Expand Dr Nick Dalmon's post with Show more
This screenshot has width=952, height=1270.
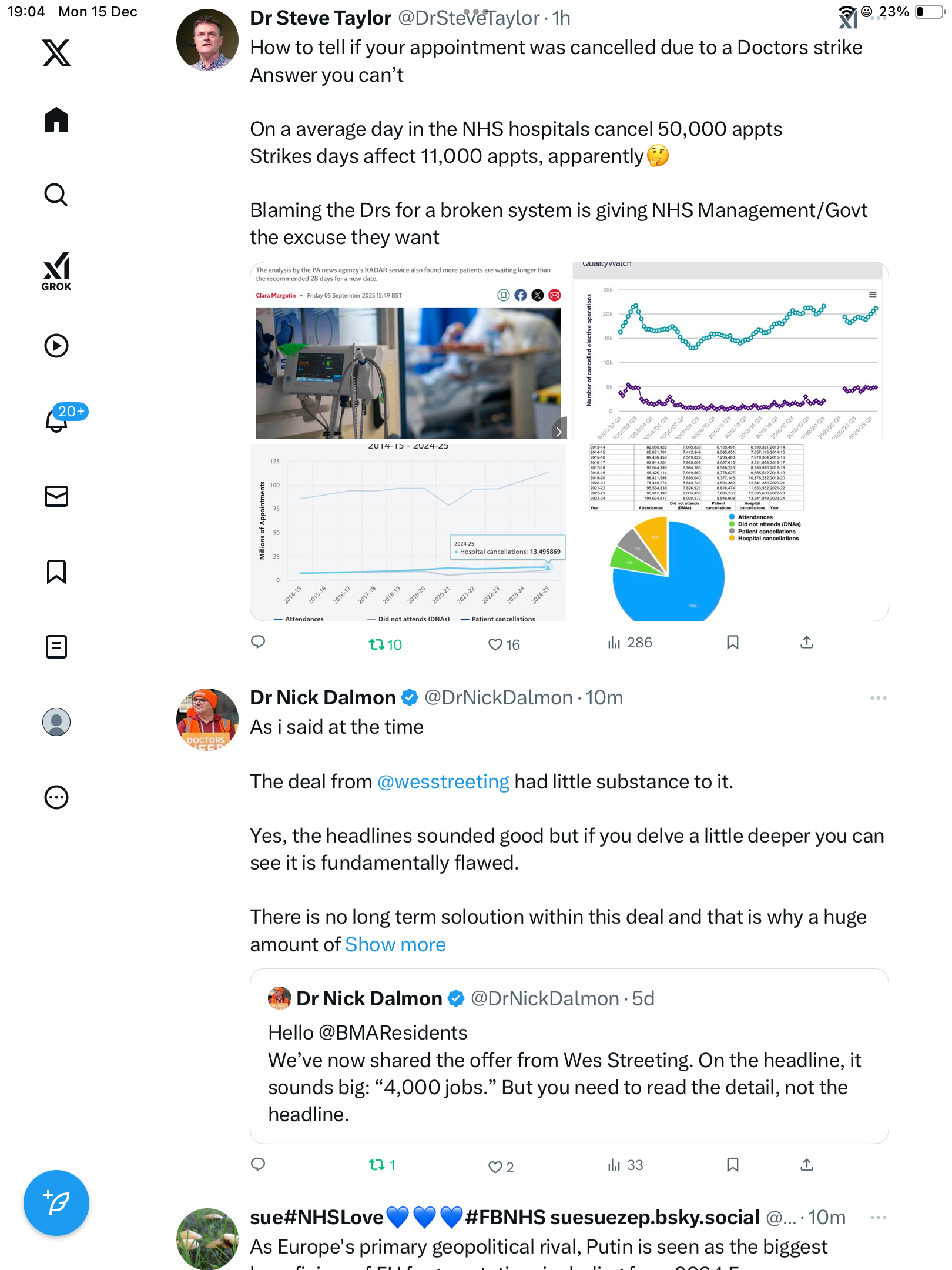(395, 944)
